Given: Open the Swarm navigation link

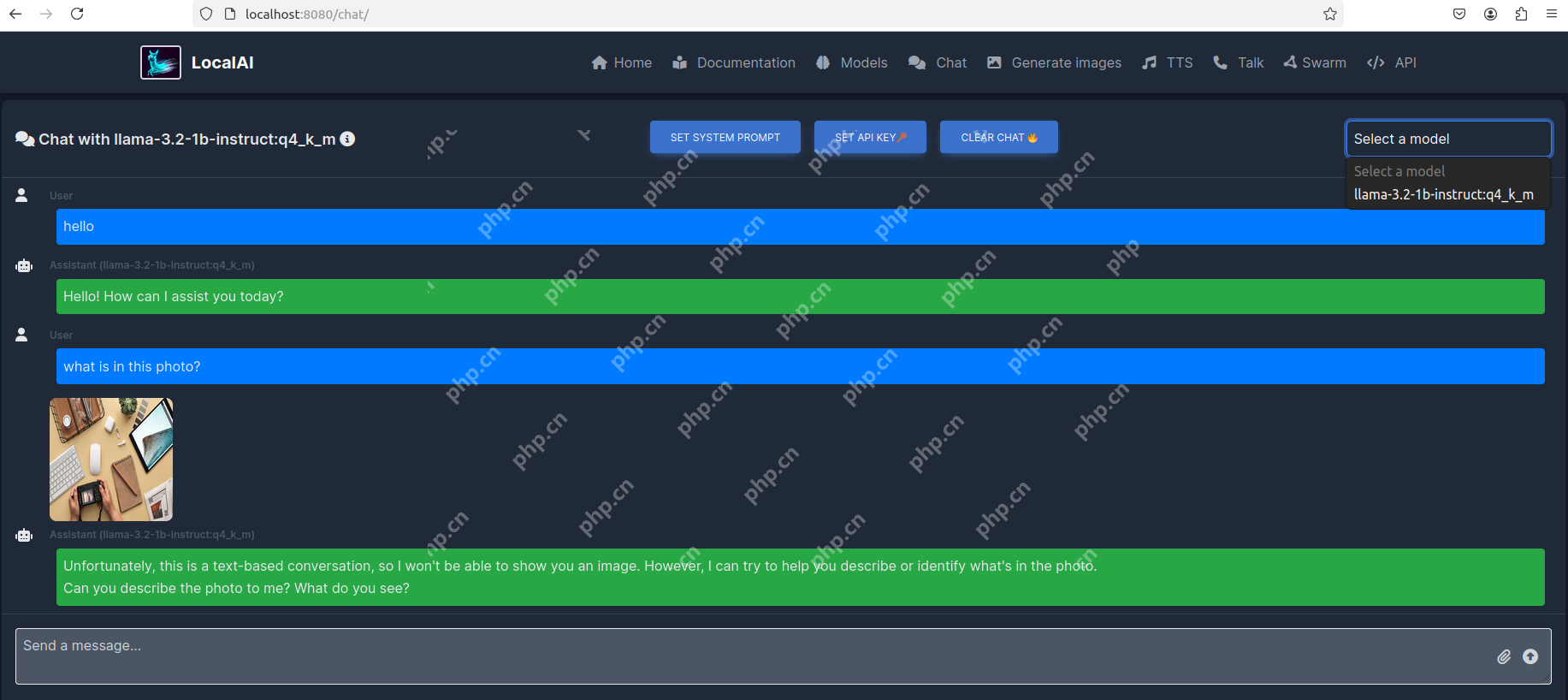Looking at the screenshot, I should [1315, 62].
